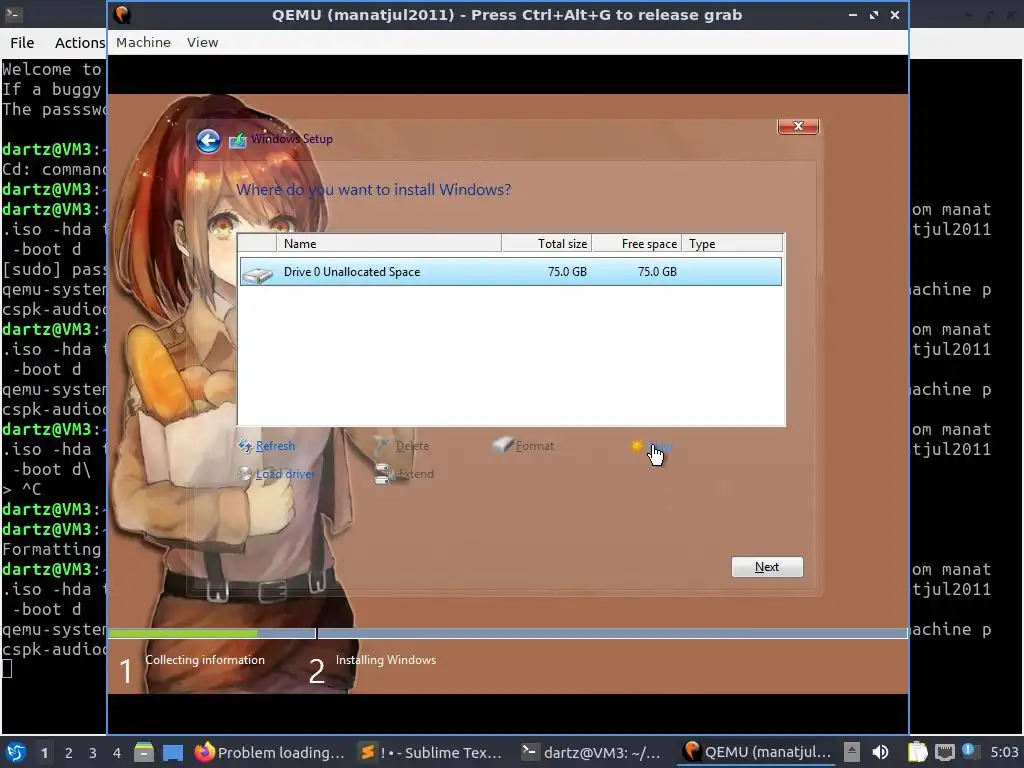1024x768 pixels.
Task: Switch to the Sublime Text taskbar entry
Action: point(432,752)
